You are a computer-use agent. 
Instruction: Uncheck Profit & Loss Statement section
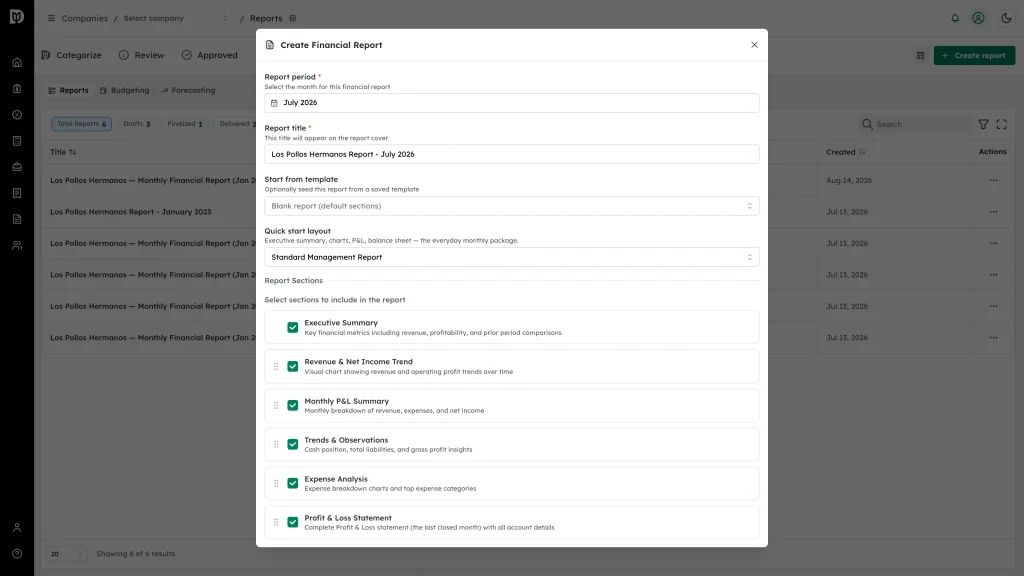pos(293,522)
